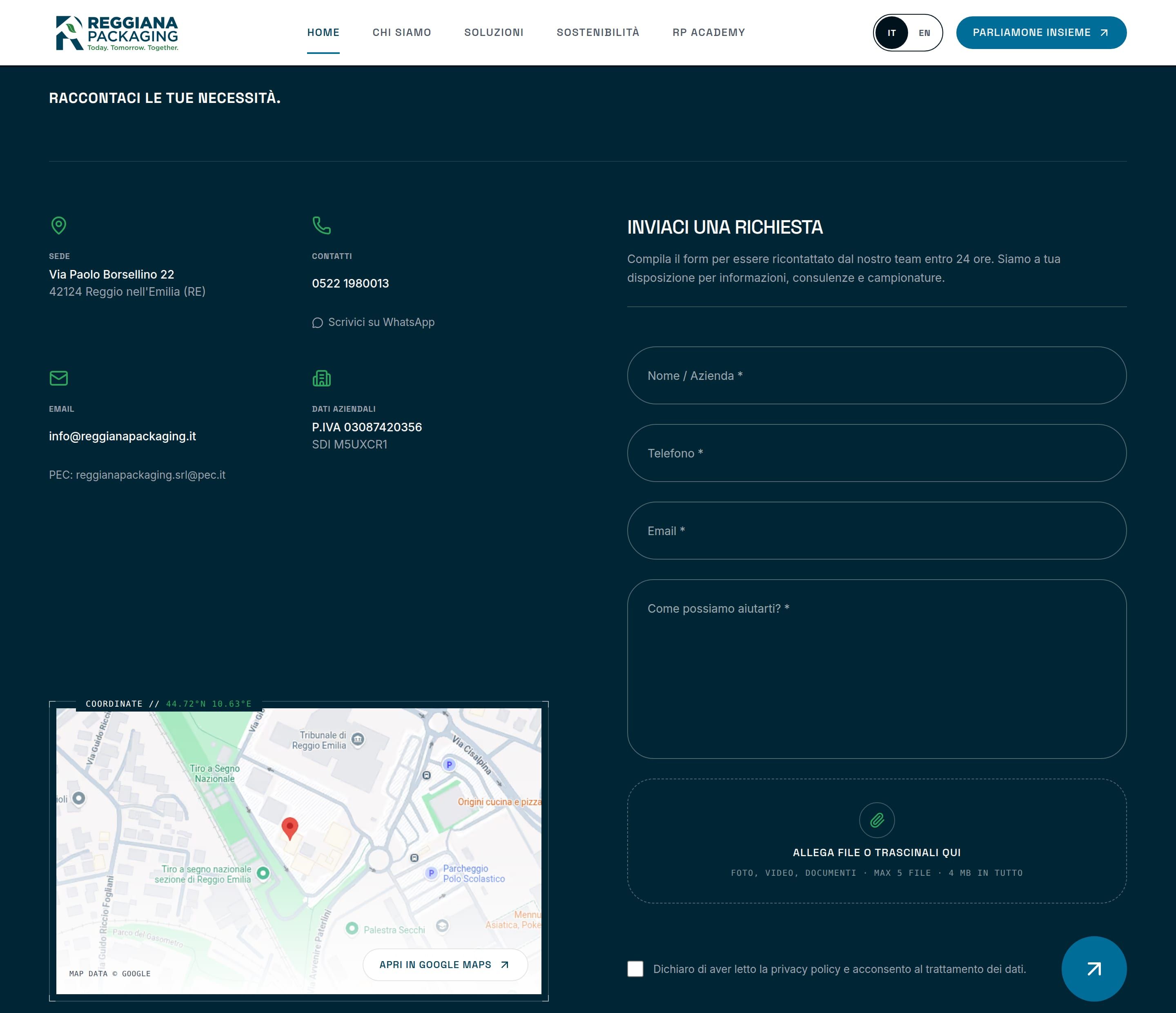Click the phone number 0522 1980013
Screen dimensions: 1176x1013
point(350,283)
